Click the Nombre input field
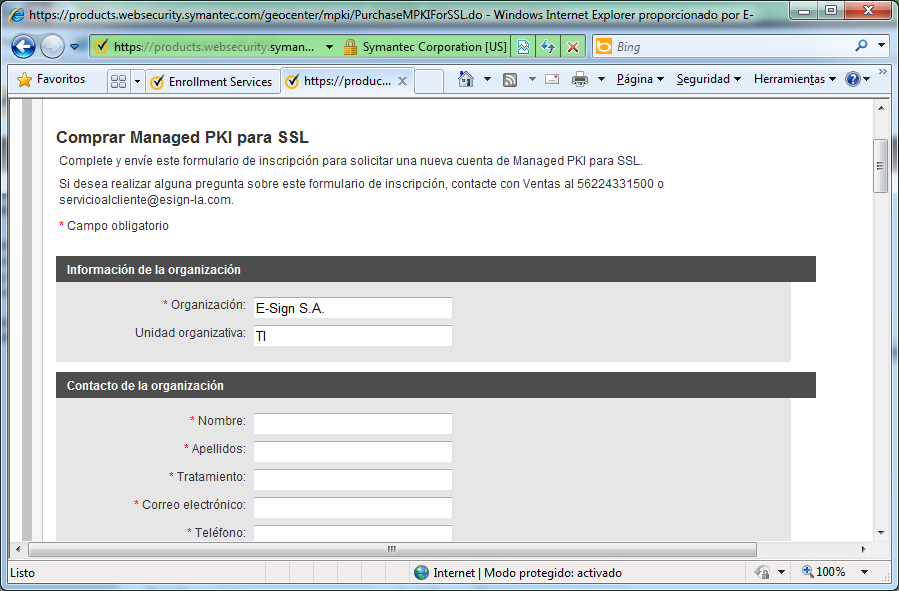Viewport: 899px width, 591px height. coord(352,424)
